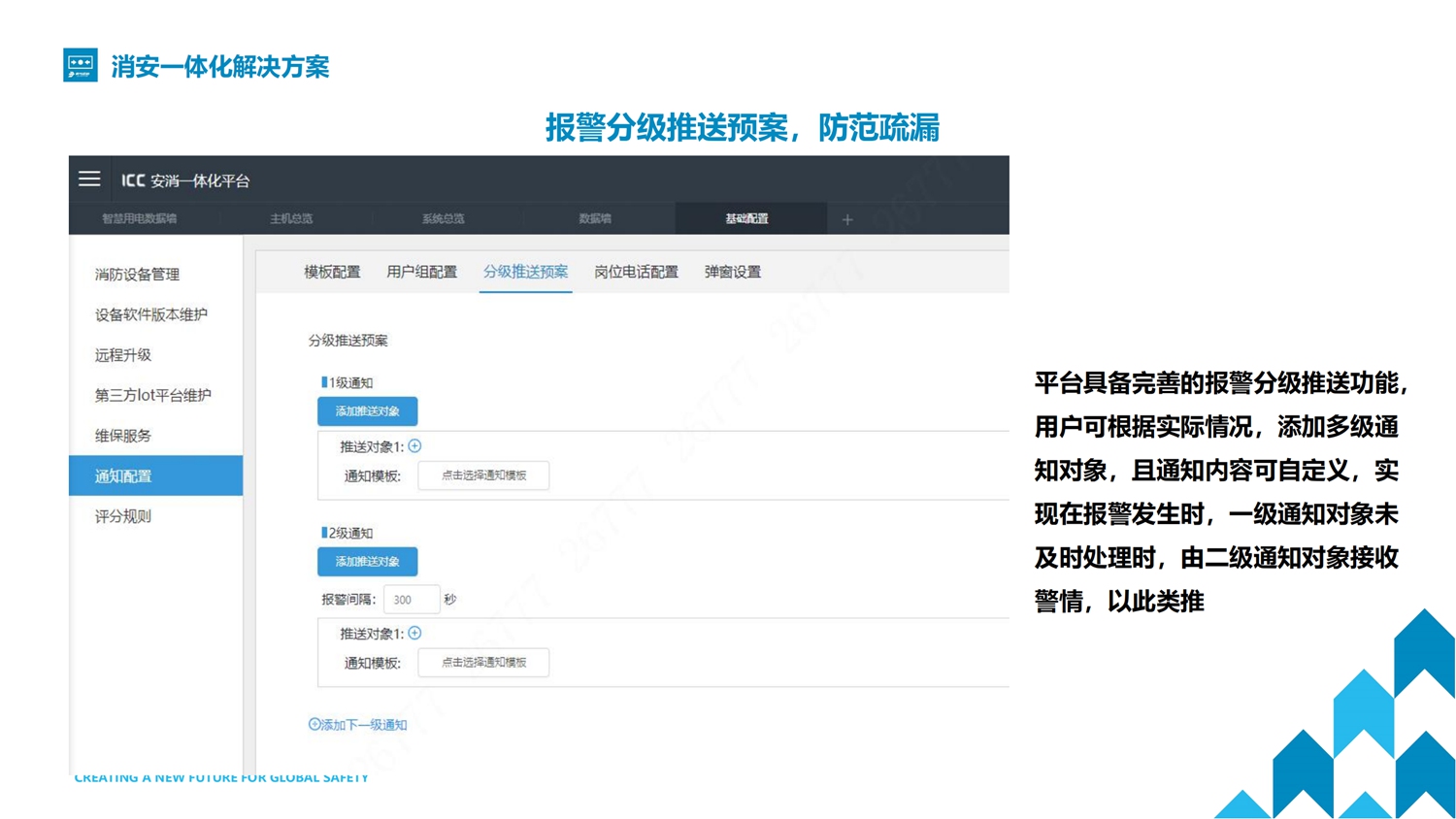The width and height of the screenshot is (1456, 819).
Task: Click 添加推送对象 button under 1级通知
Action: click(367, 411)
